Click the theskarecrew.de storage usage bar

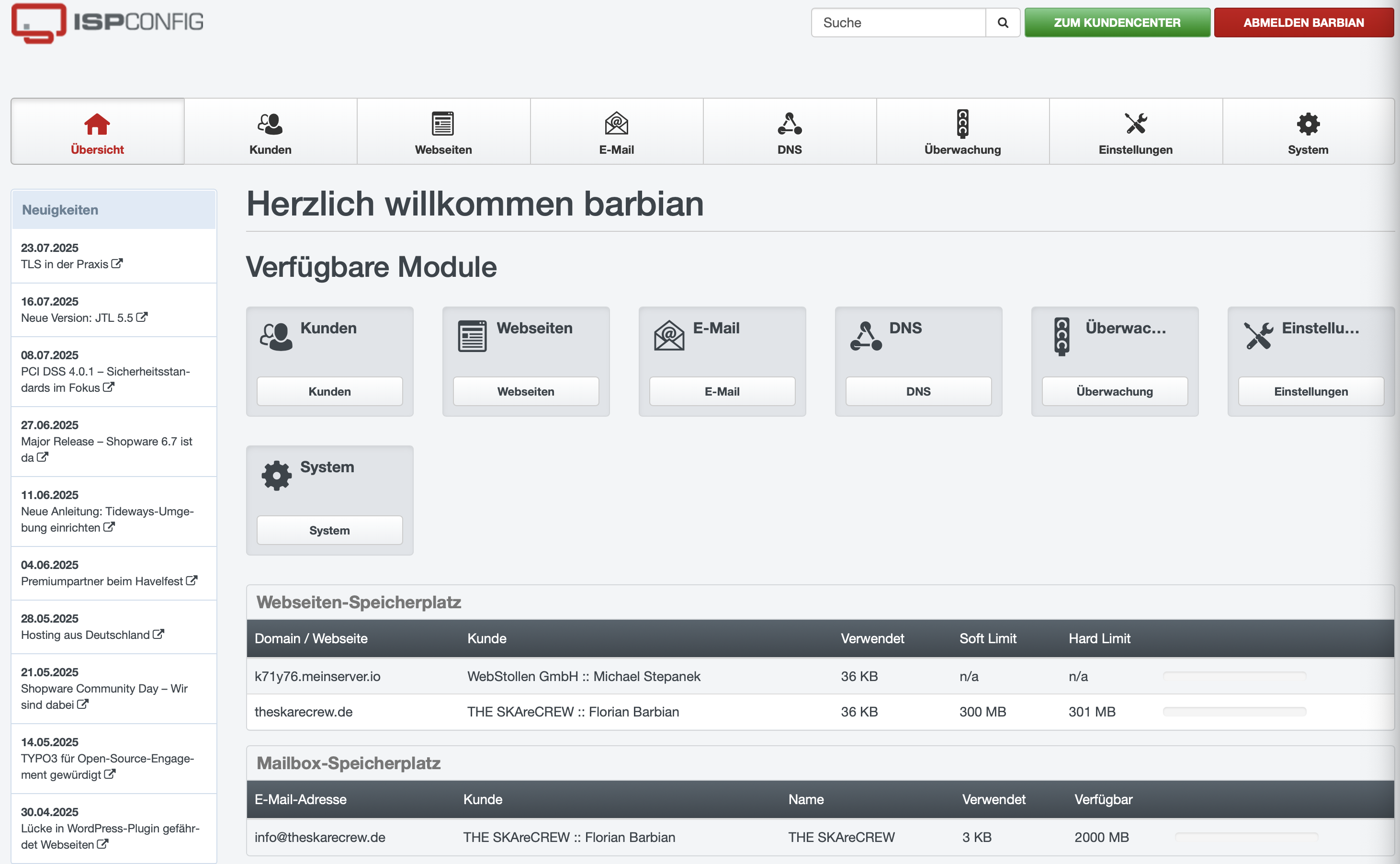[1234, 711]
